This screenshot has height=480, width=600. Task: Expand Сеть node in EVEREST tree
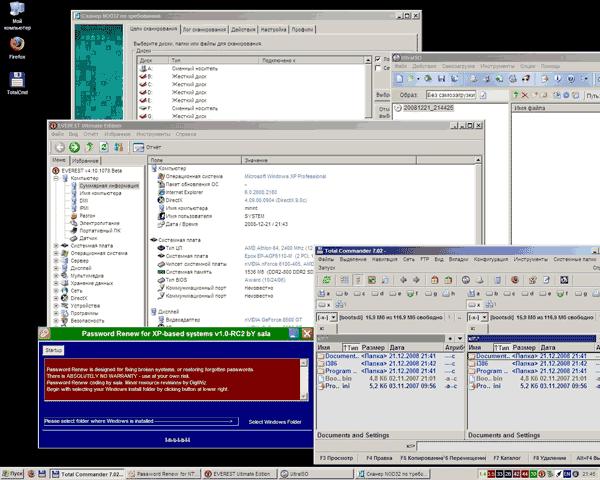pyautogui.click(x=56, y=291)
